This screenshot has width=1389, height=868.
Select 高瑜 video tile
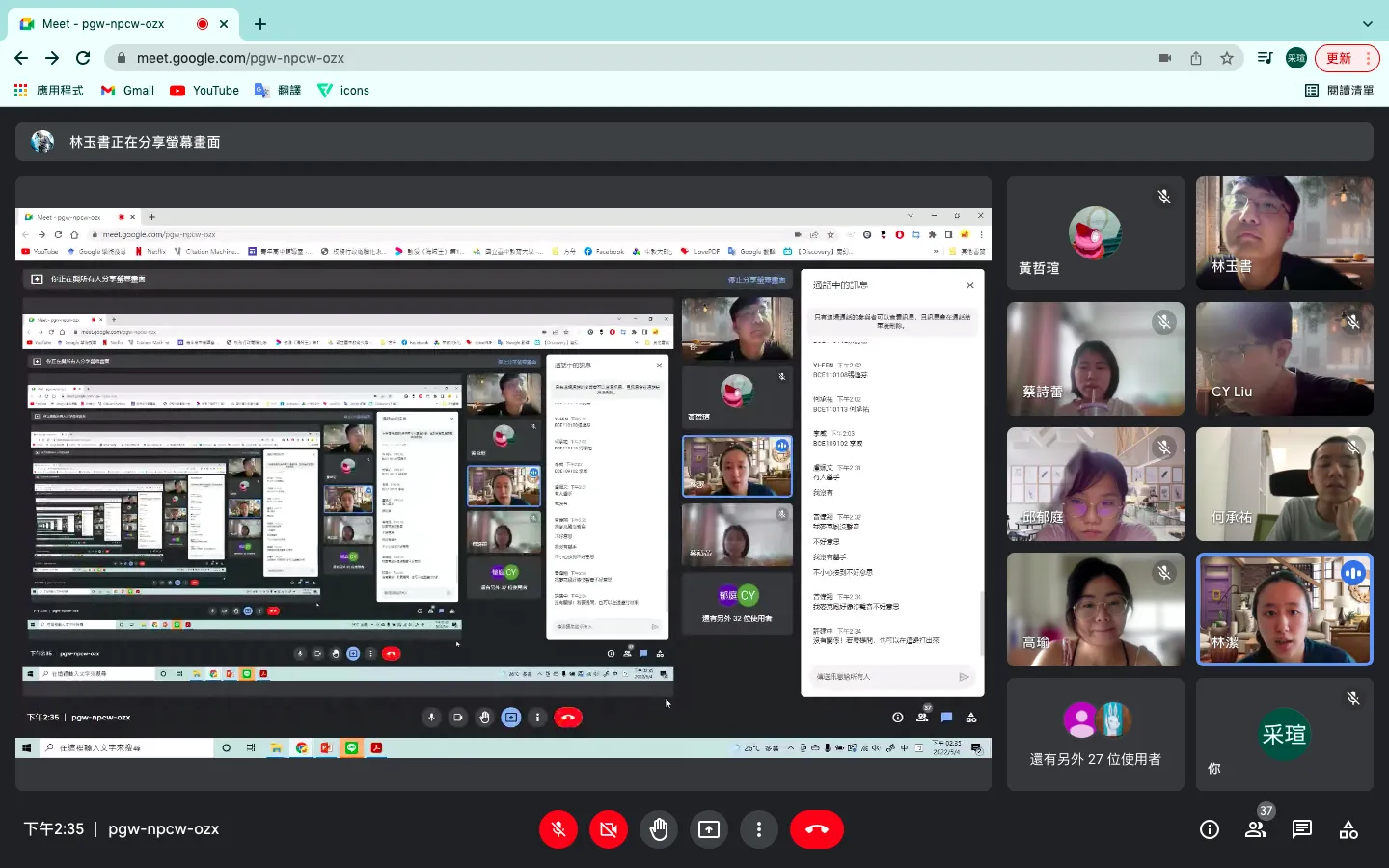[1096, 610]
